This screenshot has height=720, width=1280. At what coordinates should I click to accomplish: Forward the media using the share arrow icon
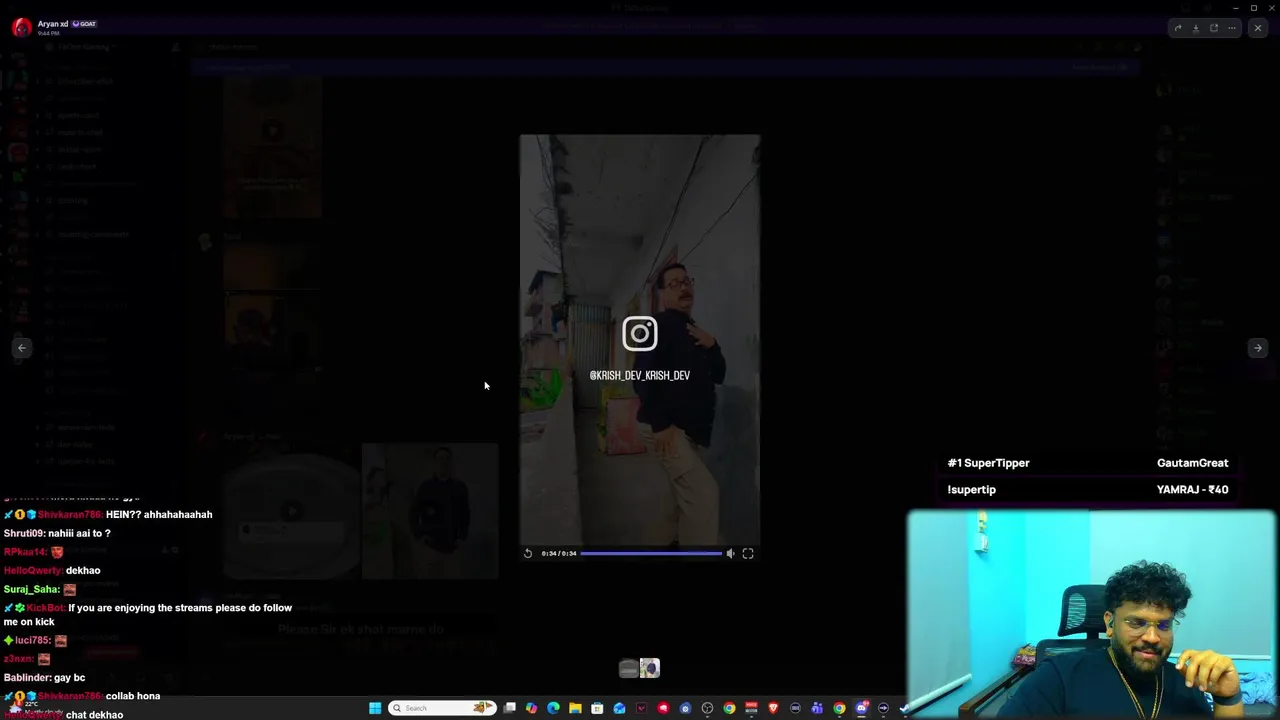coord(1178,28)
